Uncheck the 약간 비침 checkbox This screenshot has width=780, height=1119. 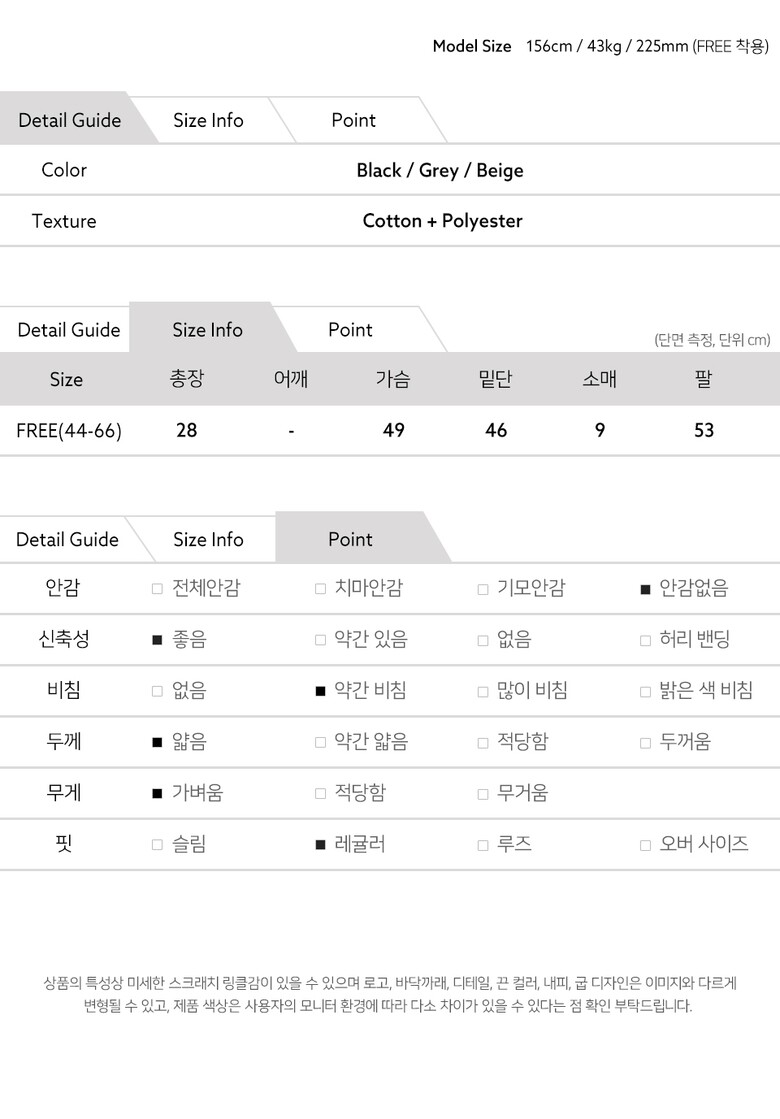coord(320,691)
